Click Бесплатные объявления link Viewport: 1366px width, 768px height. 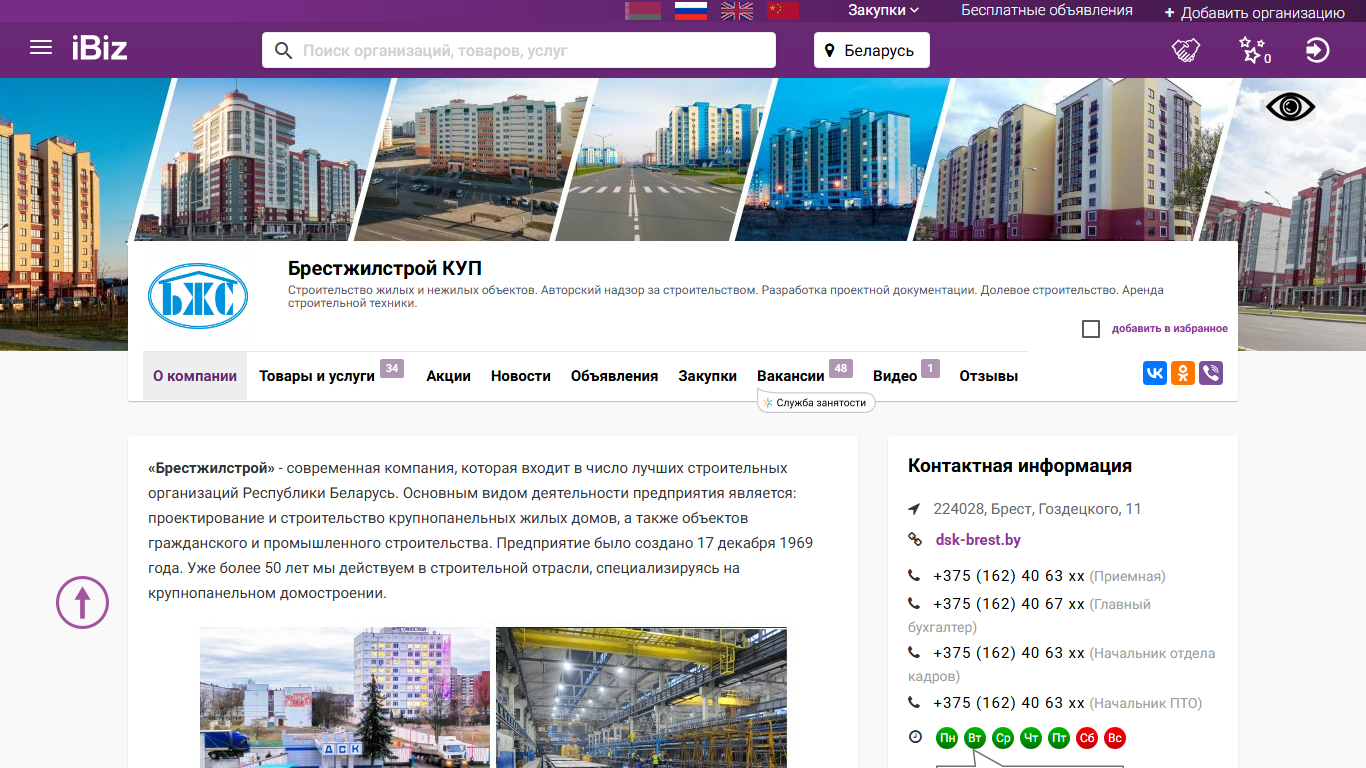tap(1047, 11)
